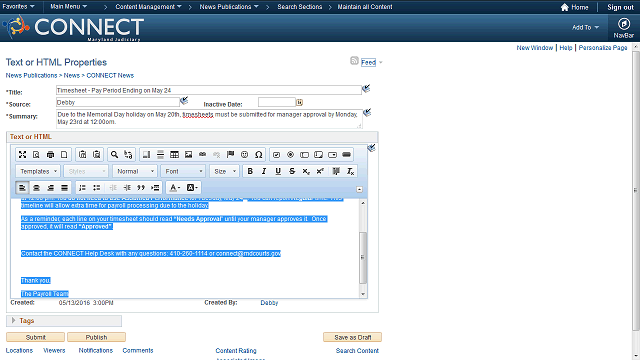Expand the Tags section

point(13,321)
